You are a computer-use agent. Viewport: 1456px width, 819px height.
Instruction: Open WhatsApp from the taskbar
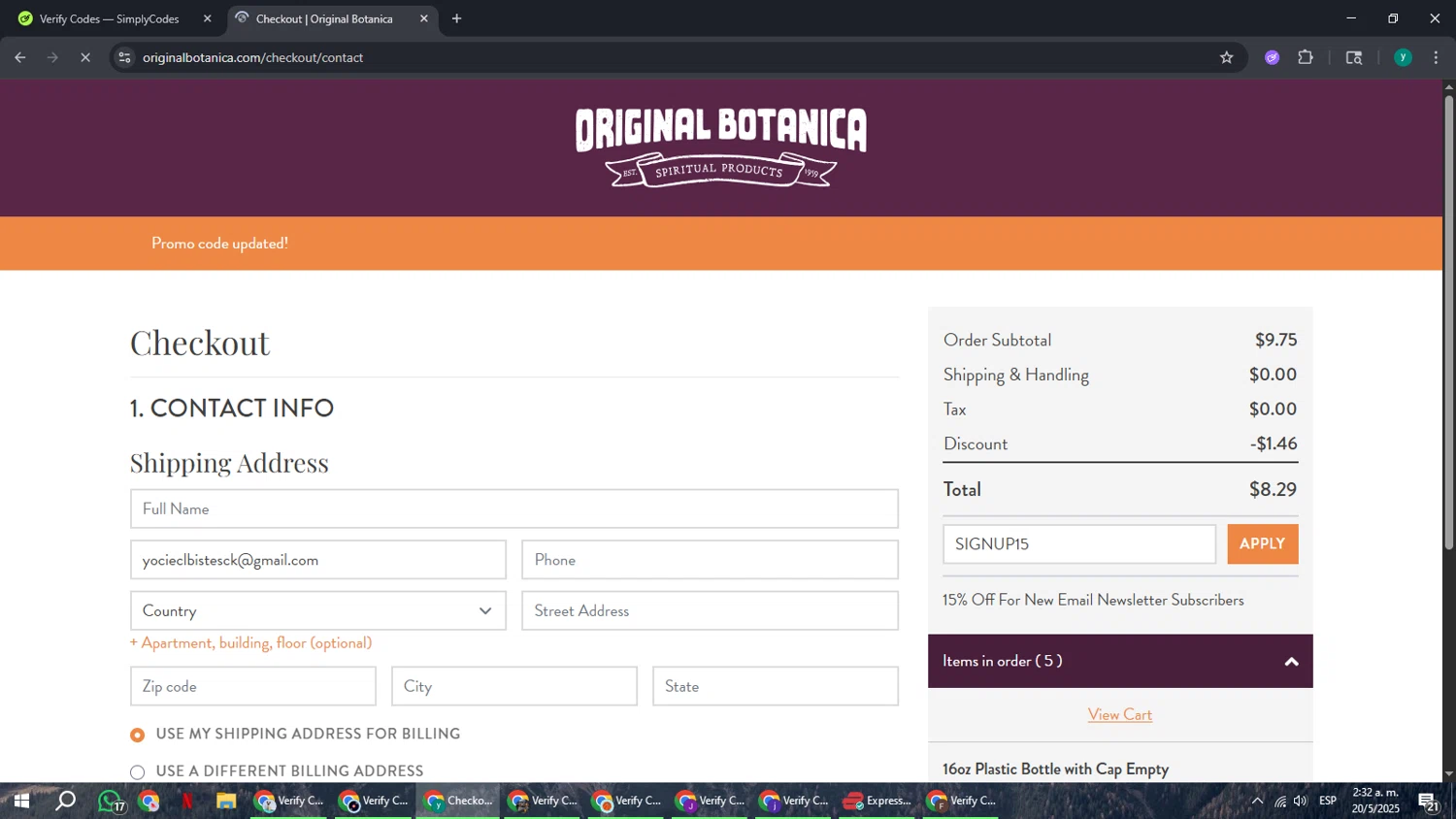(110, 801)
